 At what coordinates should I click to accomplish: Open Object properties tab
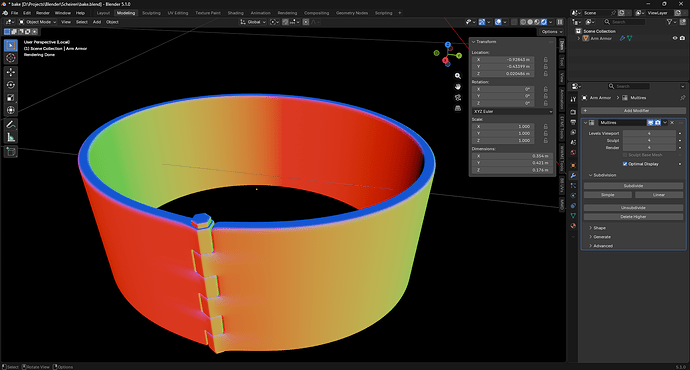pyautogui.click(x=573, y=165)
